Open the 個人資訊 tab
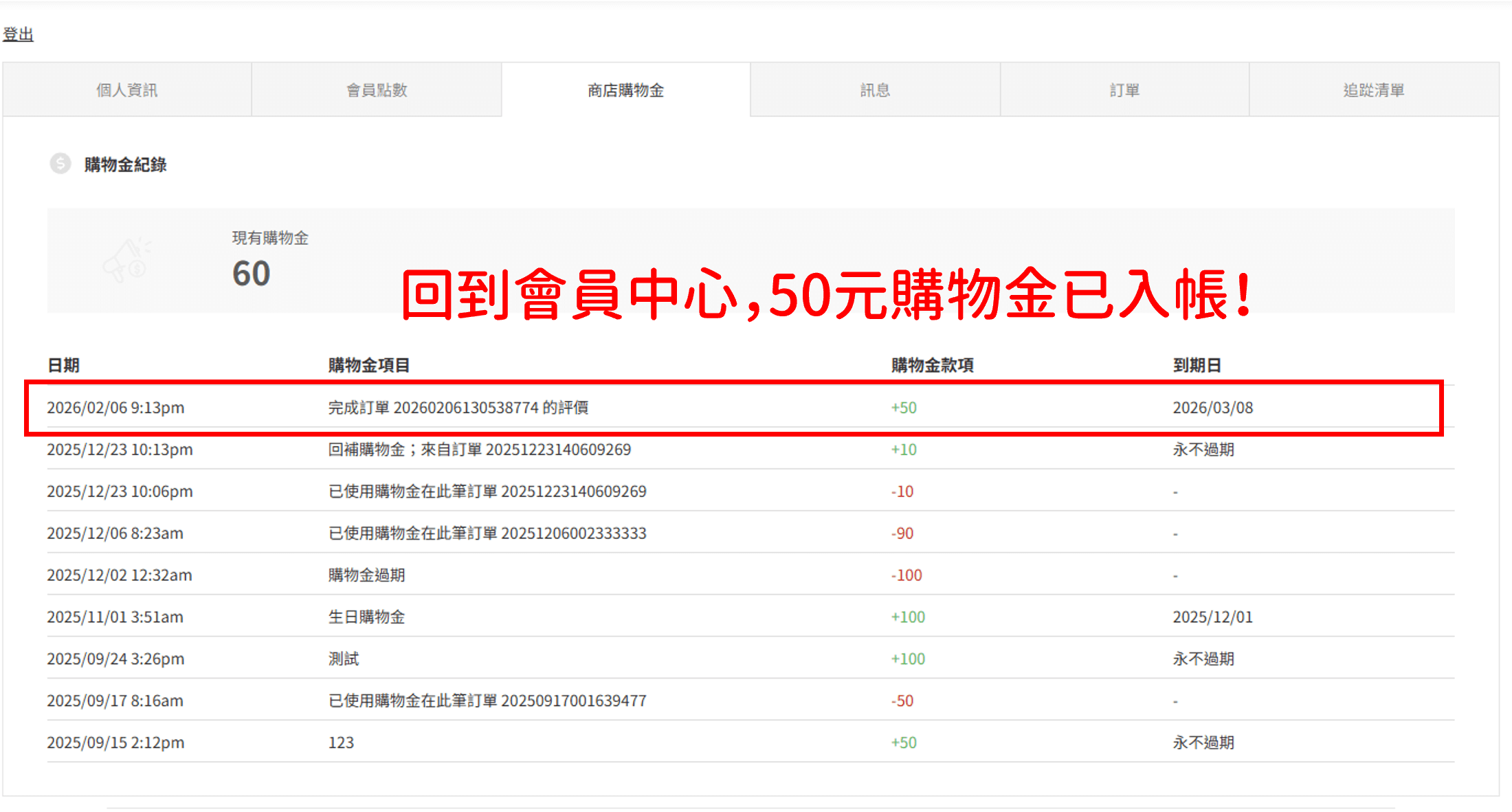 [127, 90]
